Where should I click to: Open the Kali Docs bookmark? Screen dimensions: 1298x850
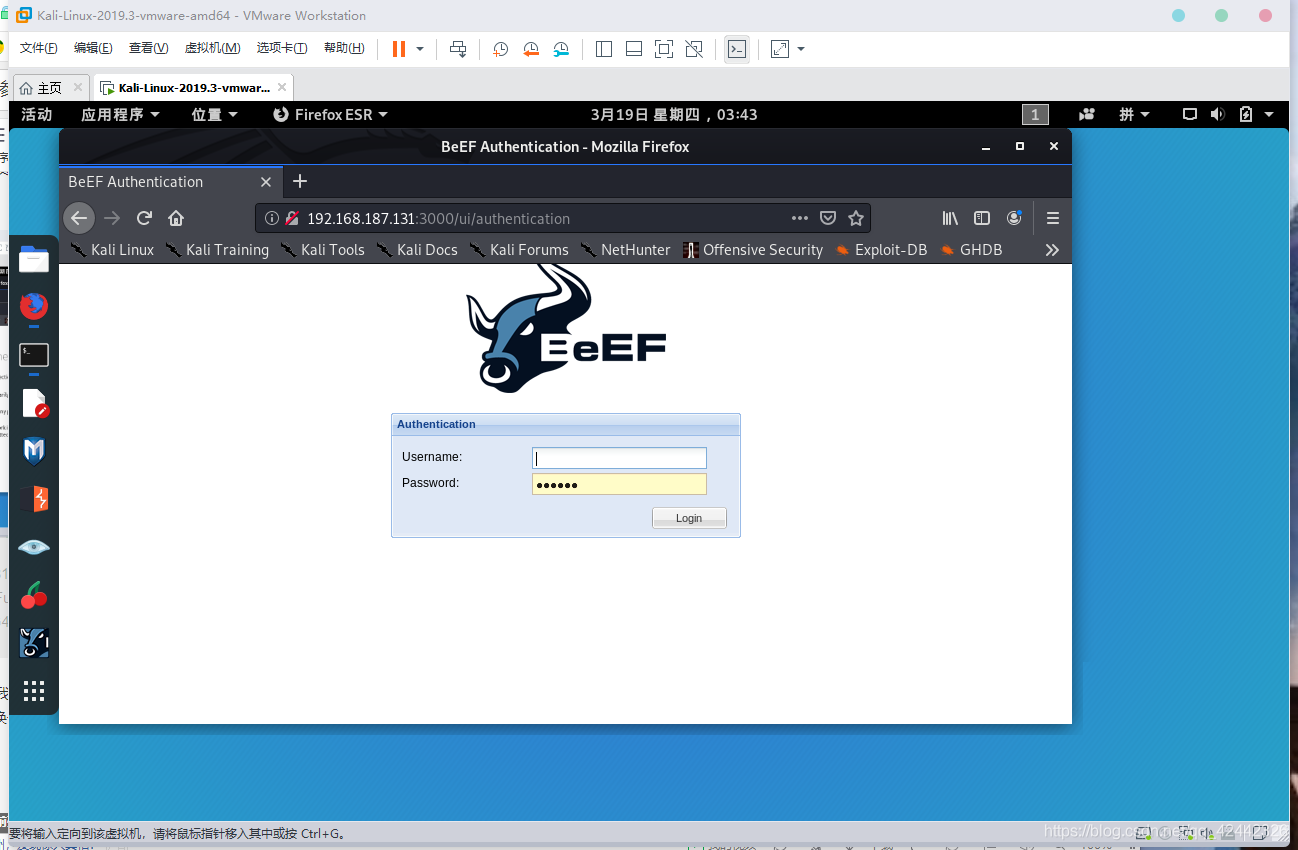pyautogui.click(x=417, y=250)
